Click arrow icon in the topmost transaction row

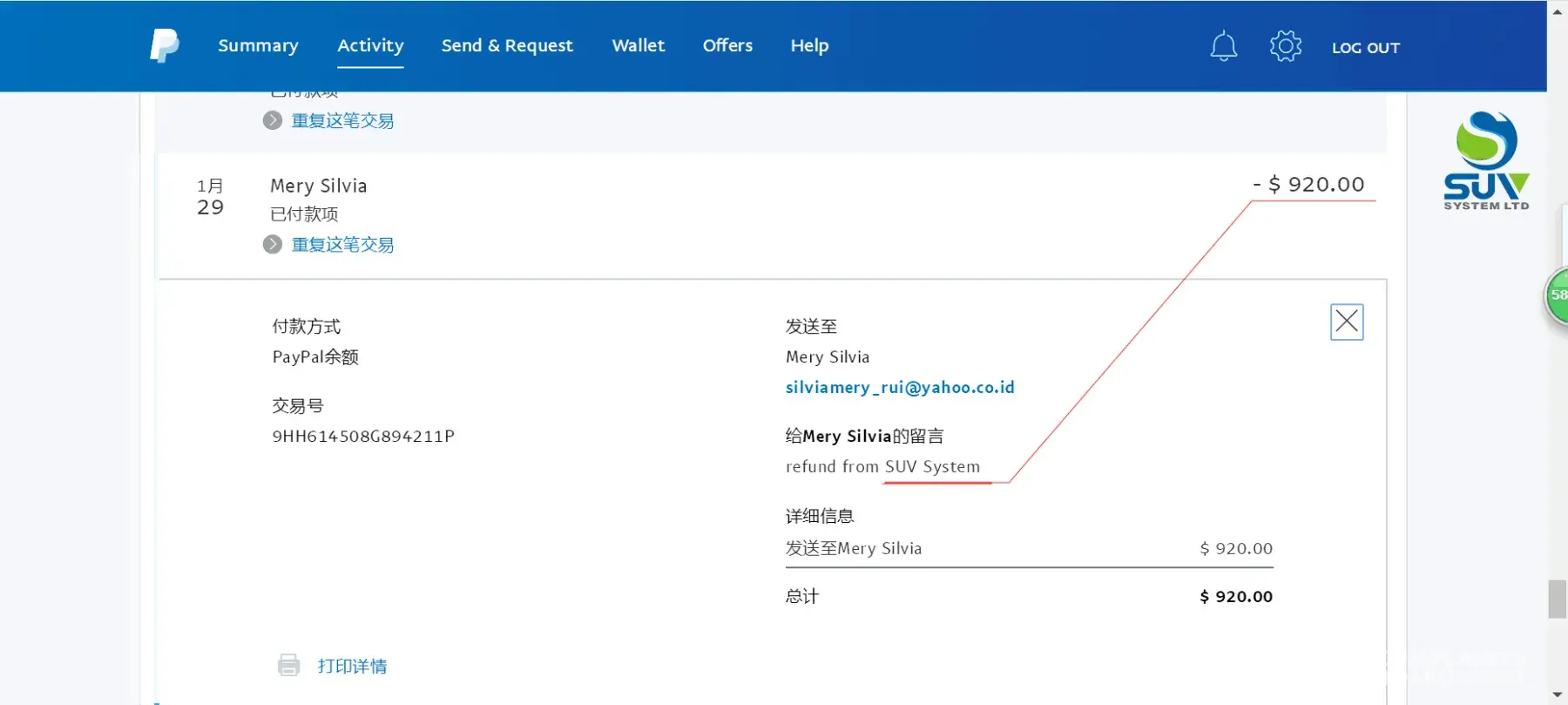273,120
